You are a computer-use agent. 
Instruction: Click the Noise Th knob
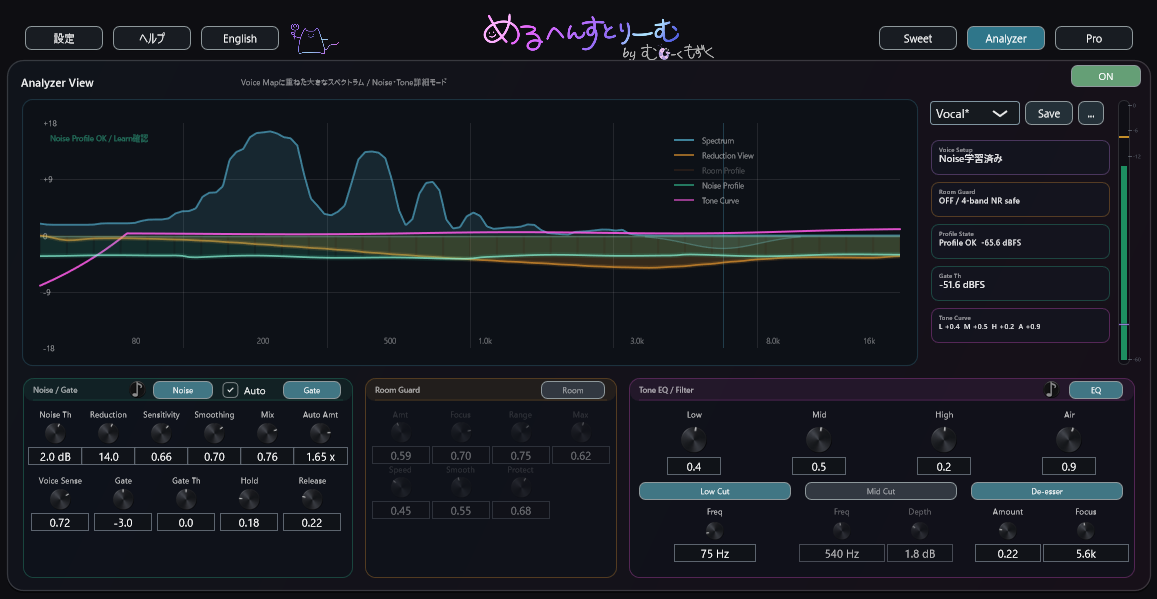click(55, 432)
